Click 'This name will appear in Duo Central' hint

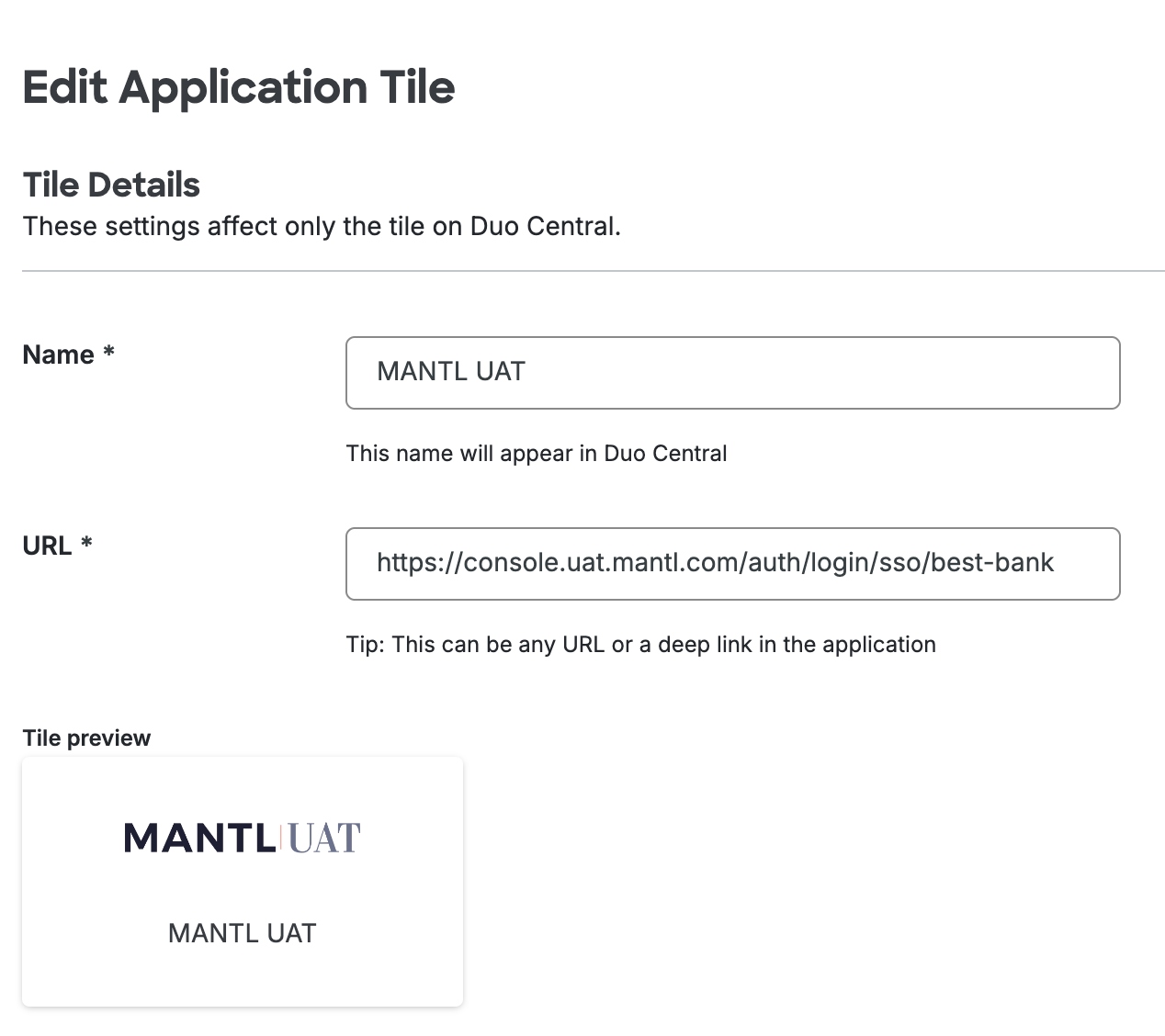[x=537, y=454]
